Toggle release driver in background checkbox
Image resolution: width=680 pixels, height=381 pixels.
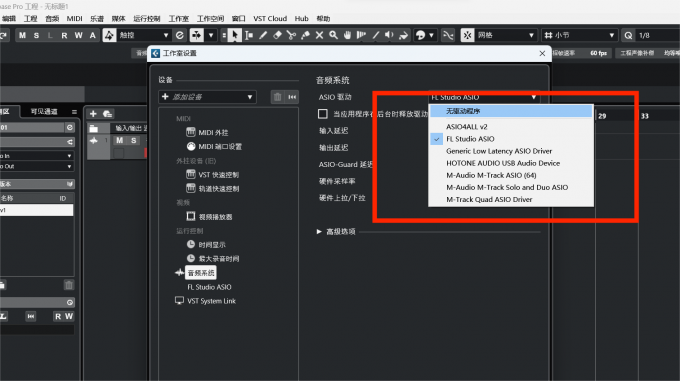(323, 114)
